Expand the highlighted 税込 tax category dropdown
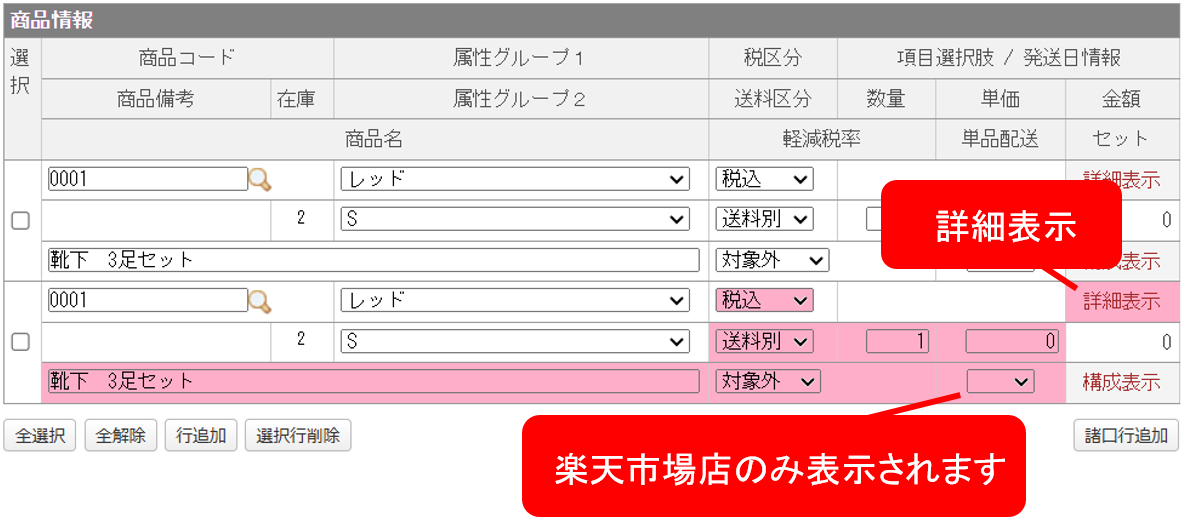Viewport: 1183px width, 530px height. [764, 300]
